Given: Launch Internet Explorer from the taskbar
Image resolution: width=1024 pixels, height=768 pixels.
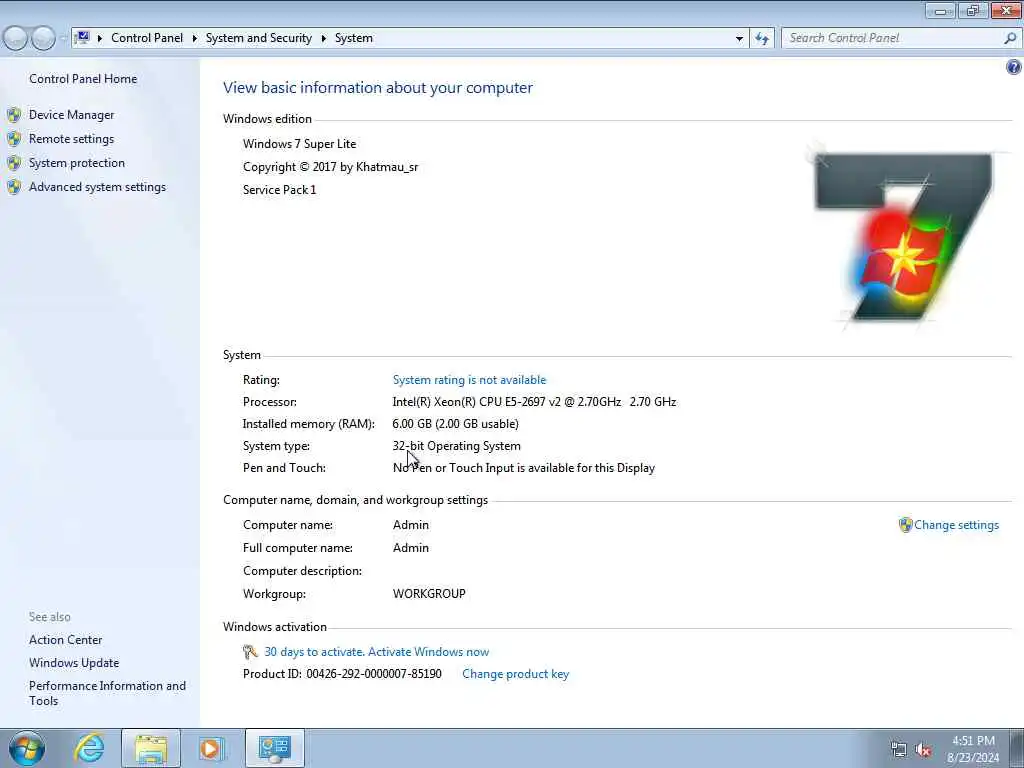Looking at the screenshot, I should (89, 748).
